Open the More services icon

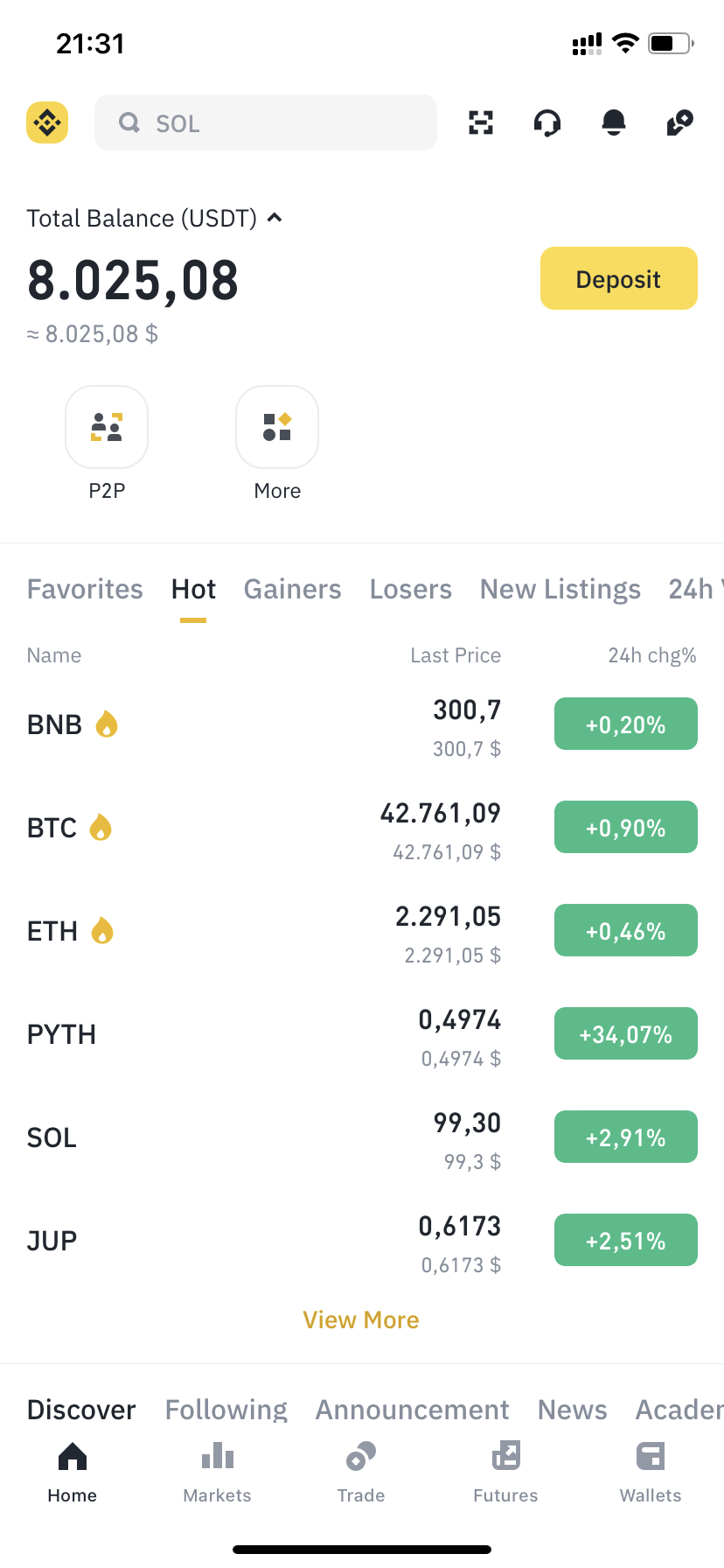[x=277, y=428]
